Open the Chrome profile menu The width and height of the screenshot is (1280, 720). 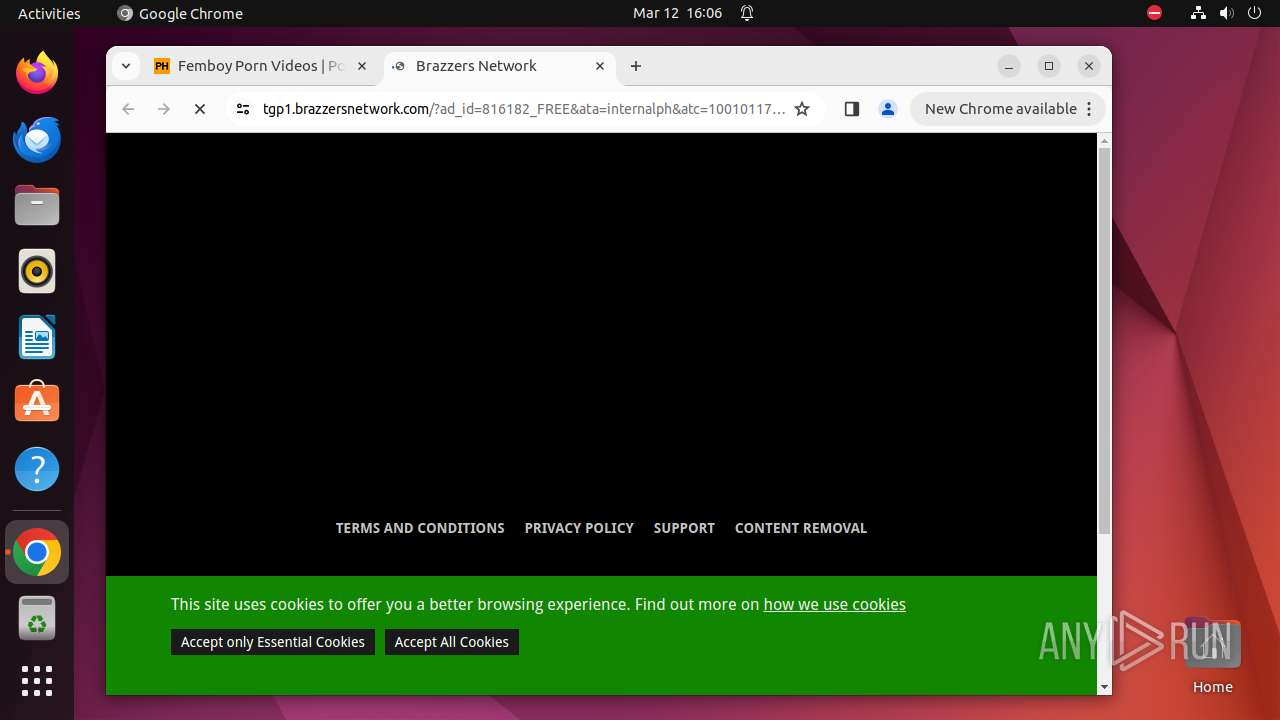click(887, 109)
